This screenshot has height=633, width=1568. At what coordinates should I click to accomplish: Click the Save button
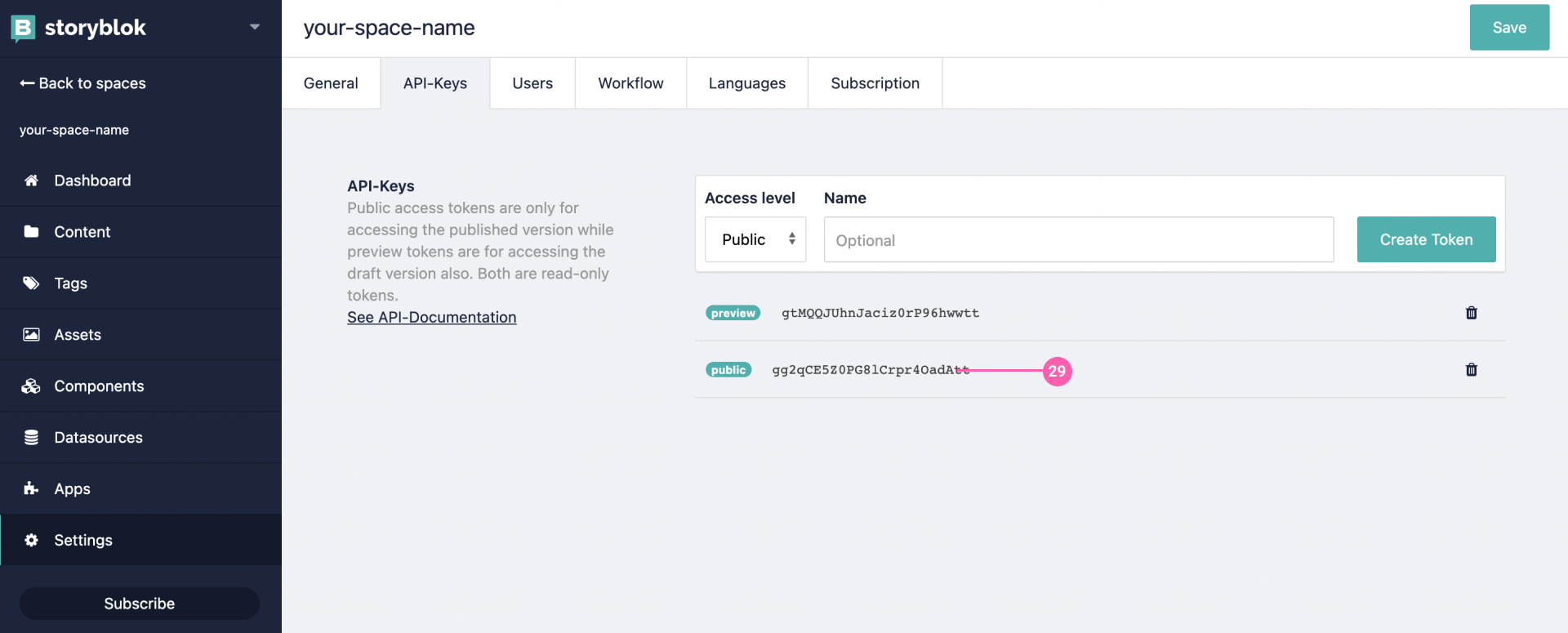[x=1509, y=28]
